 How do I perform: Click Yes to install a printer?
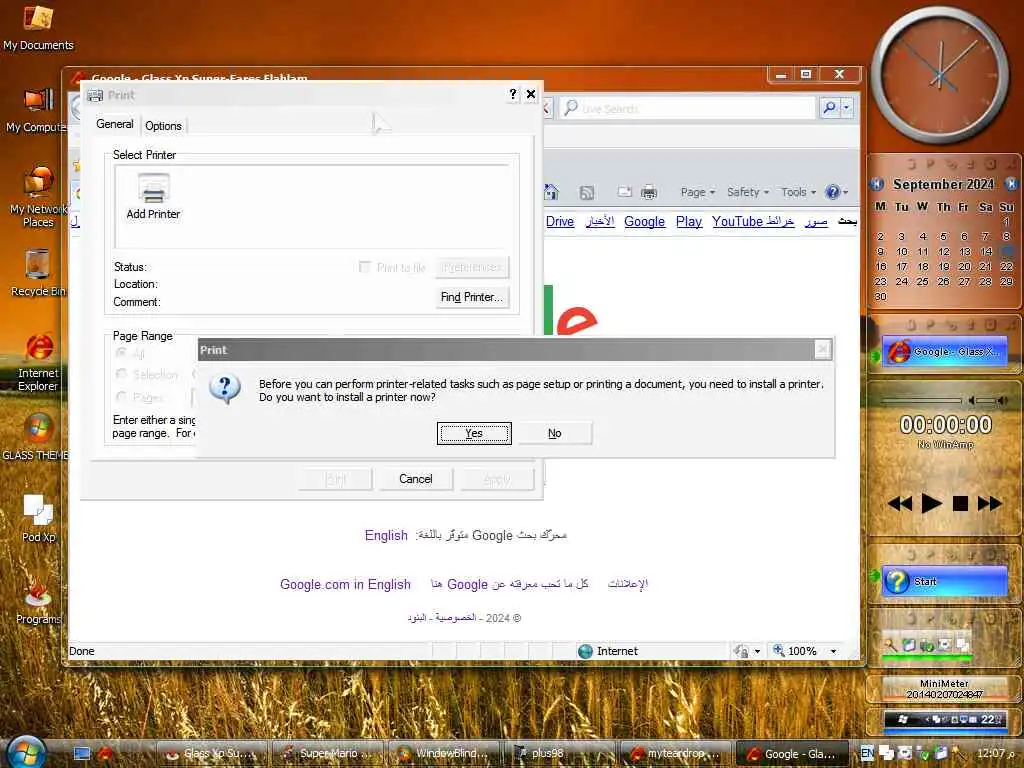coord(473,433)
